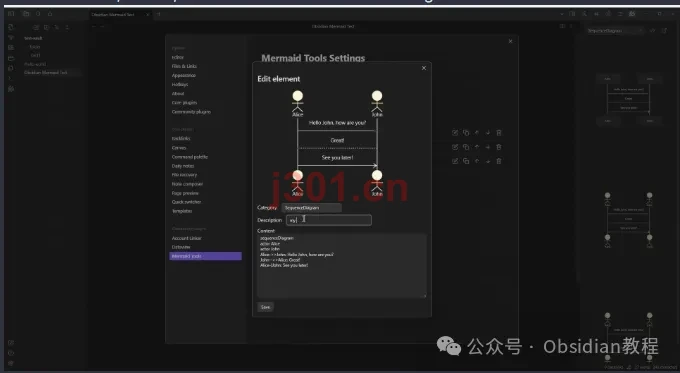
Task: Open Hello-world note in file tree
Action: 35,64
